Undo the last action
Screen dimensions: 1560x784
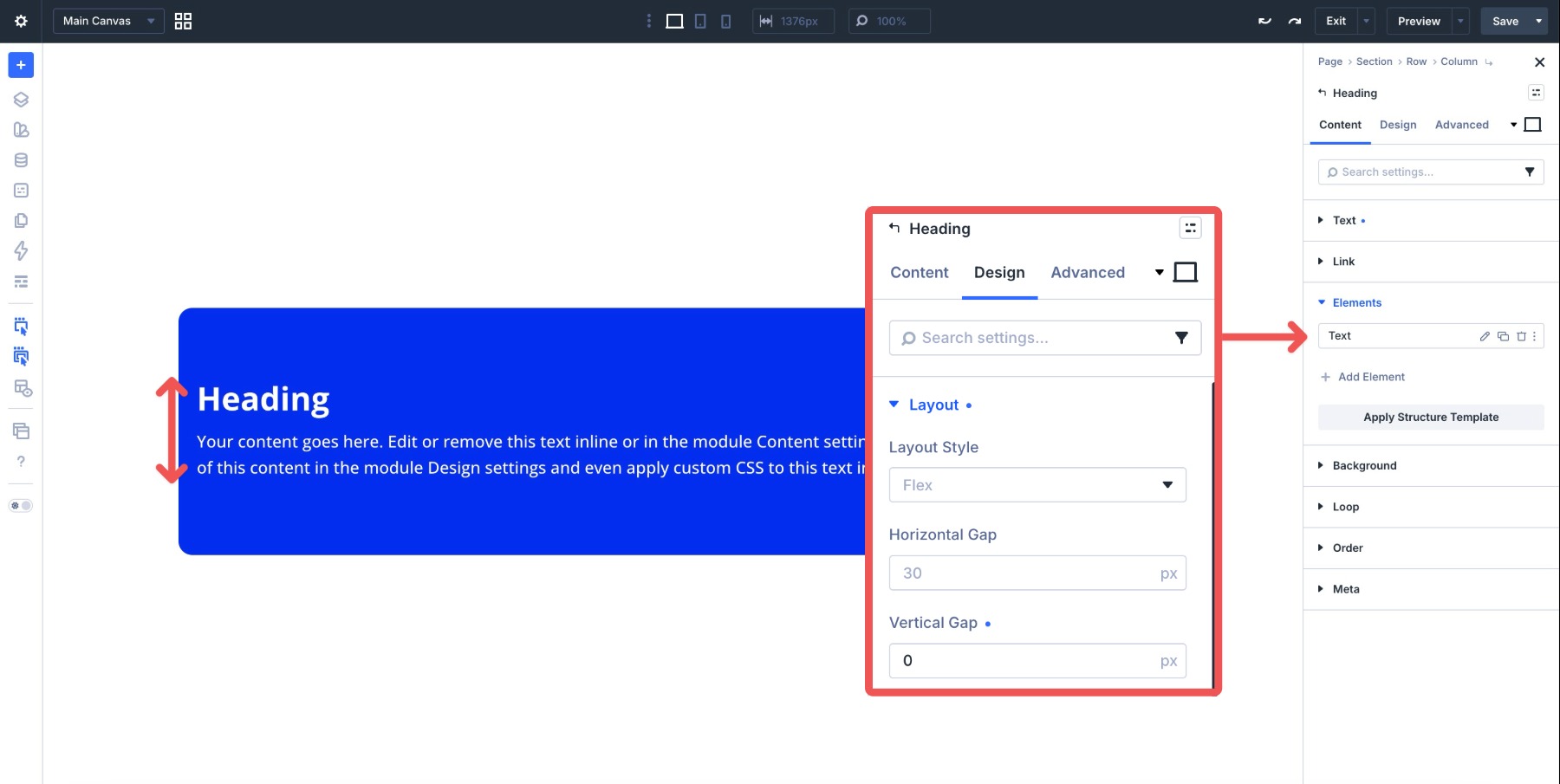(x=1265, y=21)
